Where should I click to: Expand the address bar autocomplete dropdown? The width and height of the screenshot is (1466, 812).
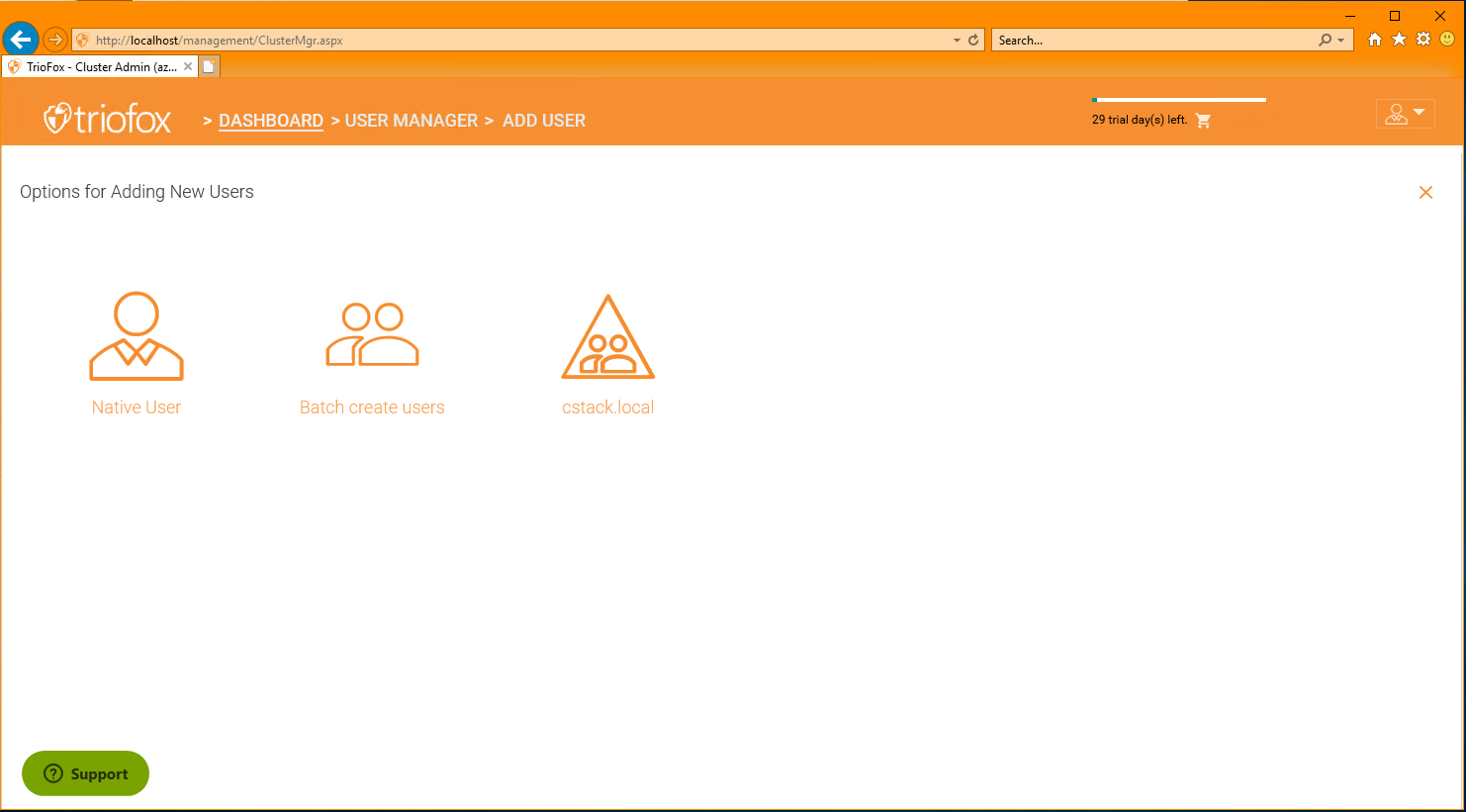[957, 41]
